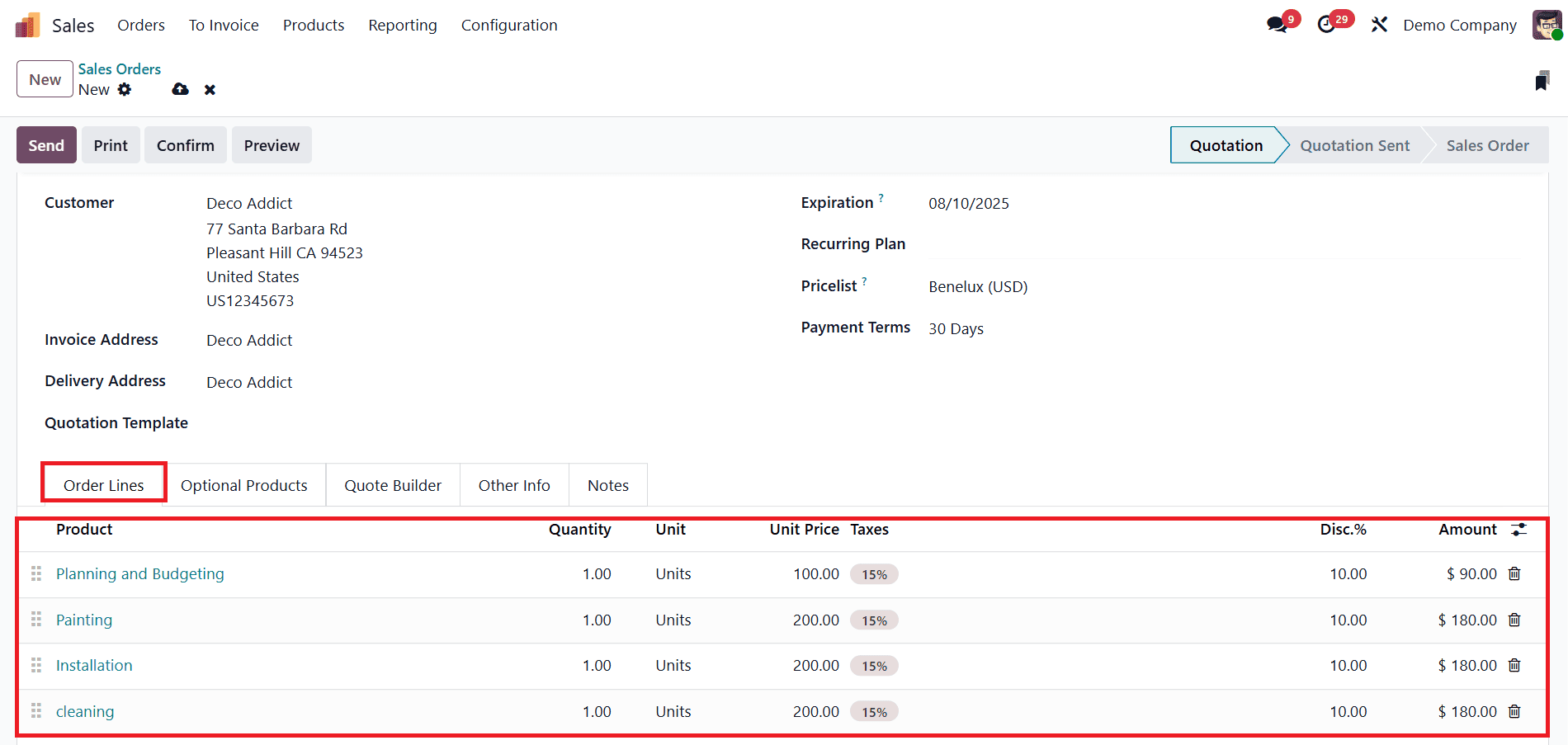Open the debug tools wrench icon
This screenshot has height=745, width=1568.
coord(1379,25)
